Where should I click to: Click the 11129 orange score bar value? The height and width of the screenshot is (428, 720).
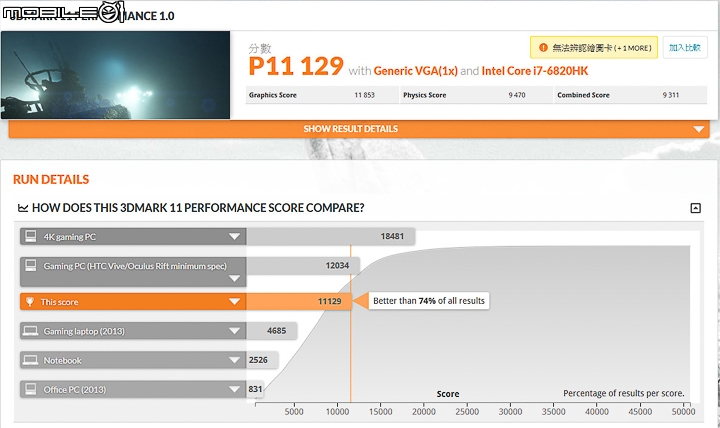point(330,301)
